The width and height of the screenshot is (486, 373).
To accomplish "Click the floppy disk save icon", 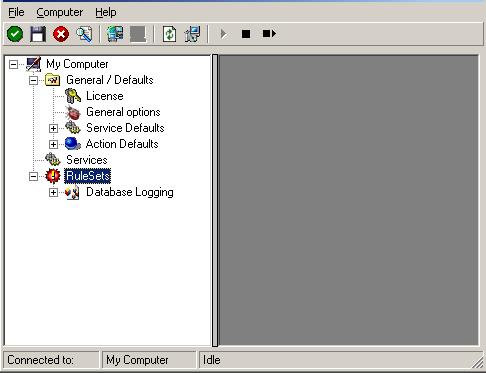I will pyautogui.click(x=38, y=34).
